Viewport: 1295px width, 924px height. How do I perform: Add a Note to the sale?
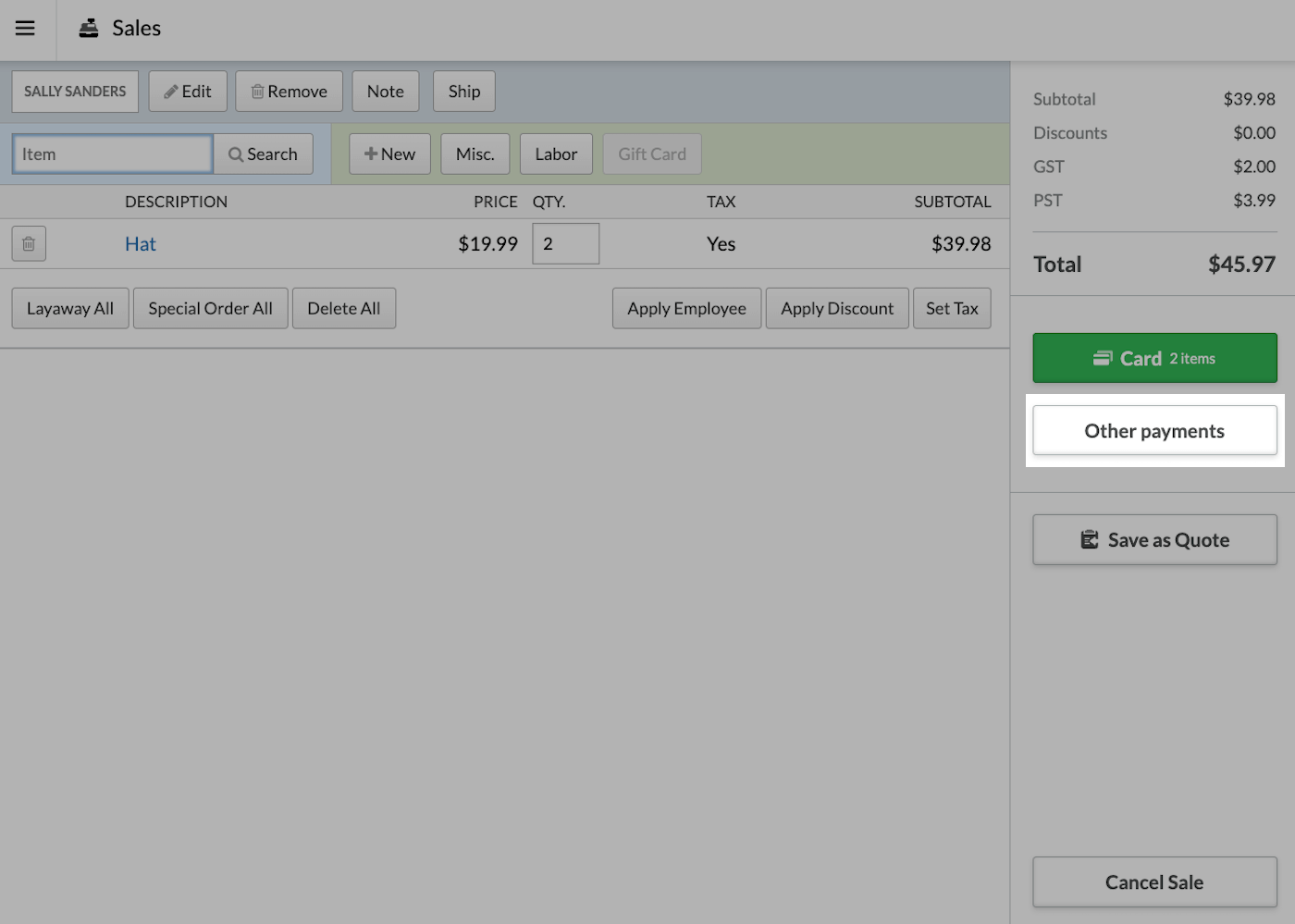click(x=386, y=92)
